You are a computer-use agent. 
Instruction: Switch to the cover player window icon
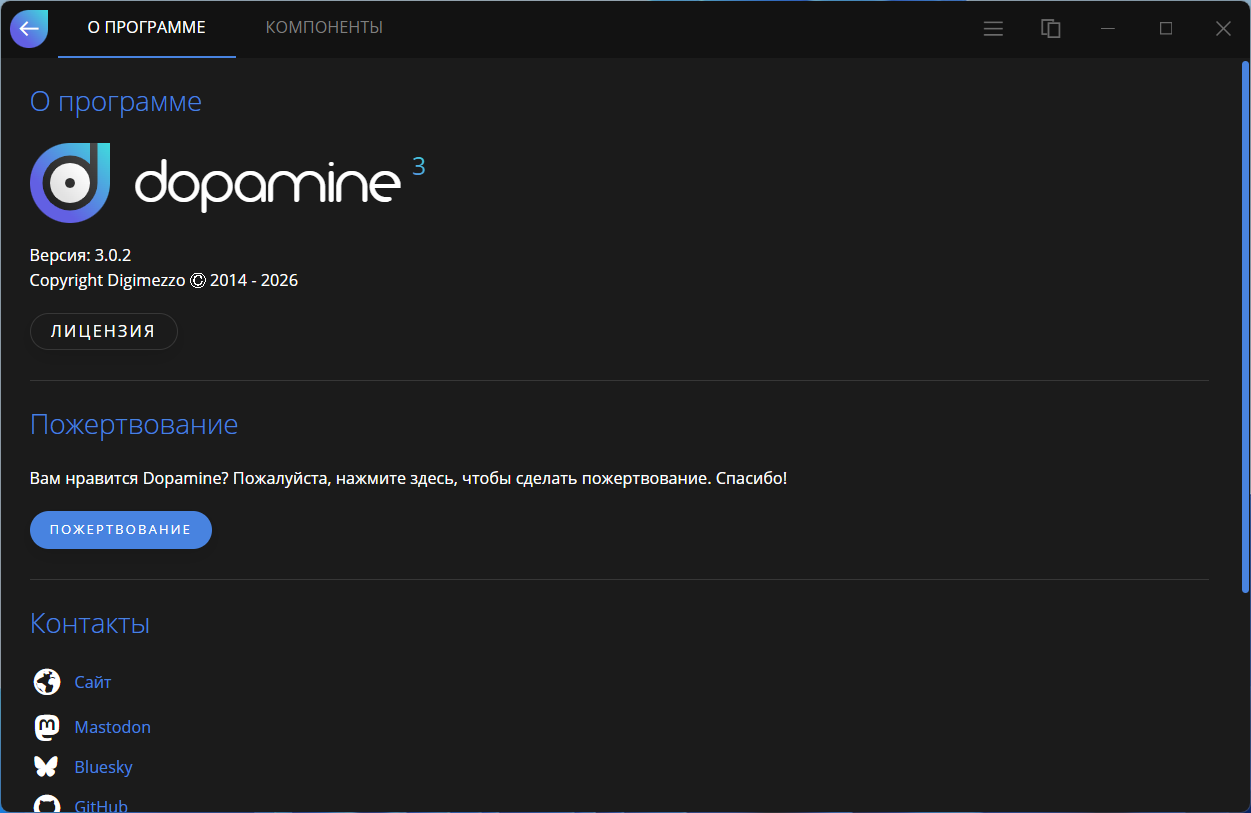tap(1051, 29)
